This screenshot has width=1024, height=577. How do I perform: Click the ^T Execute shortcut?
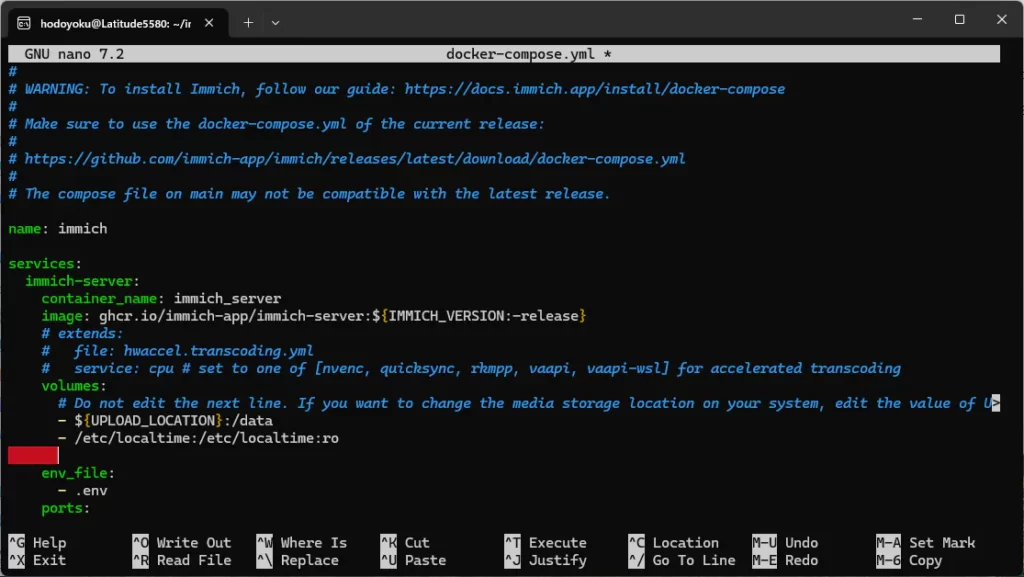tap(545, 542)
